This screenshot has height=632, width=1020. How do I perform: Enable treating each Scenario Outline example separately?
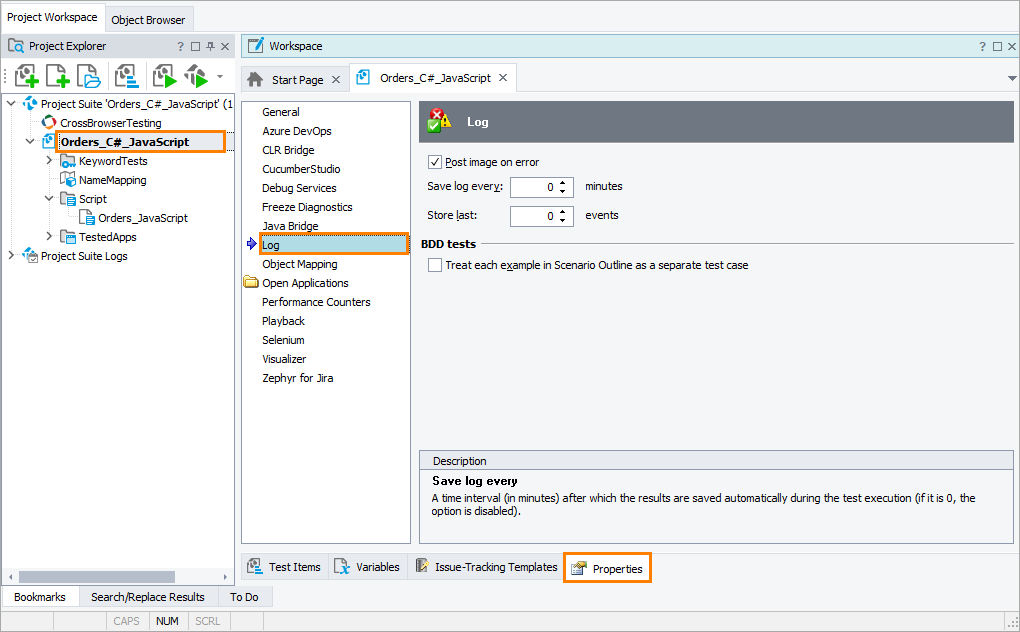pos(435,265)
